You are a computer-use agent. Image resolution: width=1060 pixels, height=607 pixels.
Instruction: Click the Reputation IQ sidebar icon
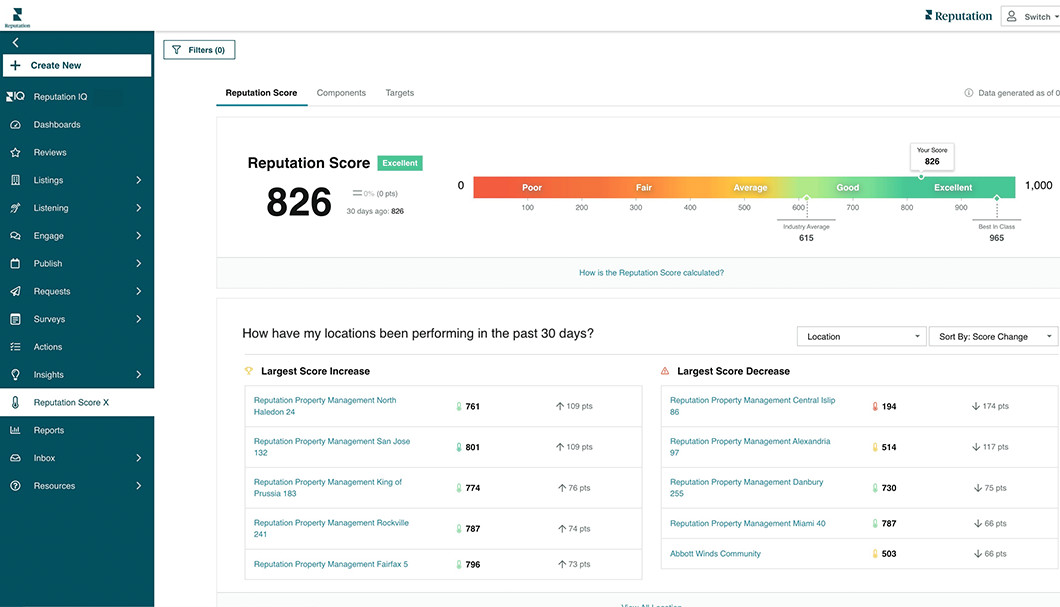pos(15,97)
